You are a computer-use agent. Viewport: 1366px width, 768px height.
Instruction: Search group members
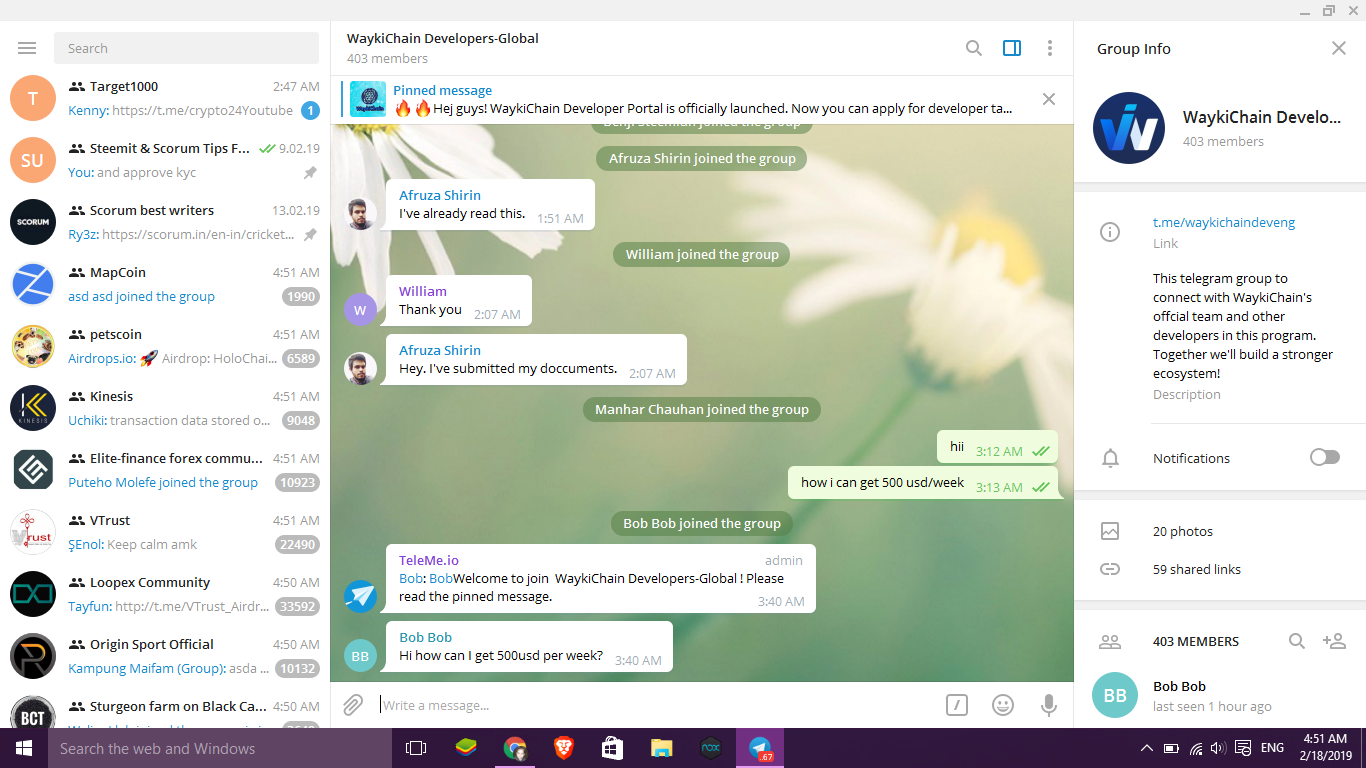coord(1297,641)
